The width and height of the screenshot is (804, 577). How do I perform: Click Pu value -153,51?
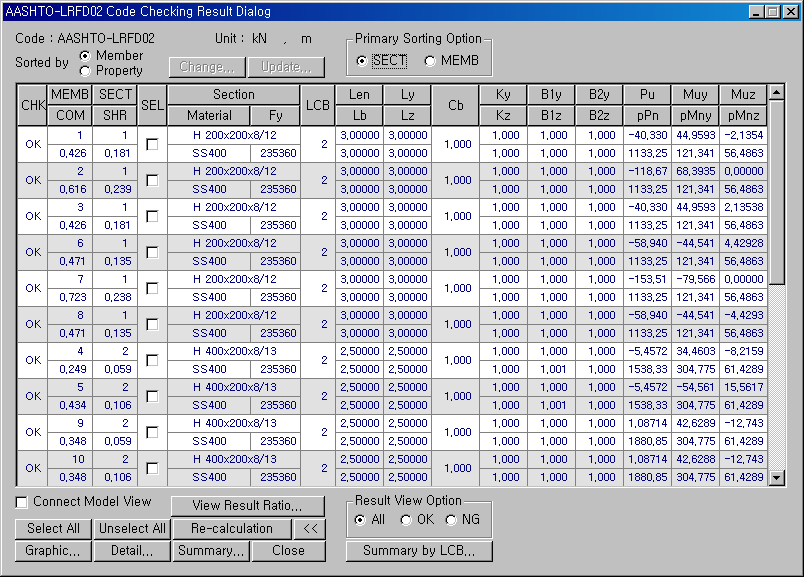pyautogui.click(x=648, y=279)
